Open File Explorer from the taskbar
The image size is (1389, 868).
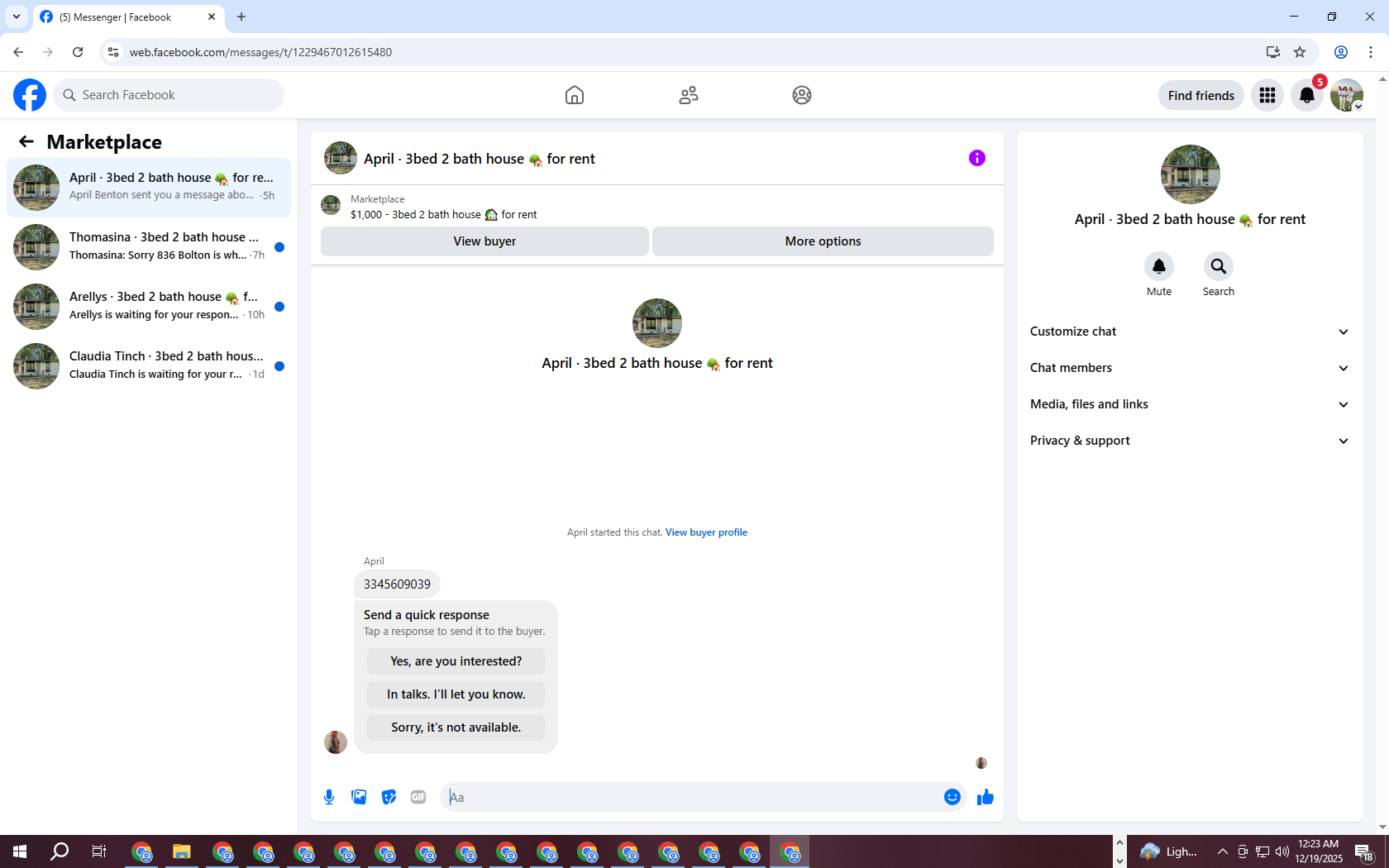pyautogui.click(x=182, y=851)
